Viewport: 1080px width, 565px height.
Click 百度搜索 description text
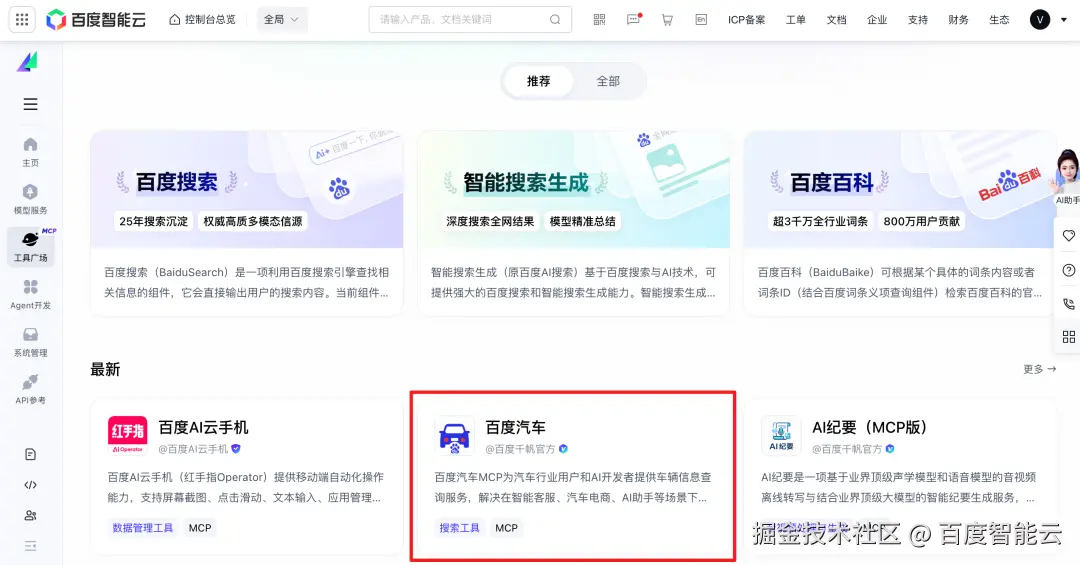click(247, 282)
